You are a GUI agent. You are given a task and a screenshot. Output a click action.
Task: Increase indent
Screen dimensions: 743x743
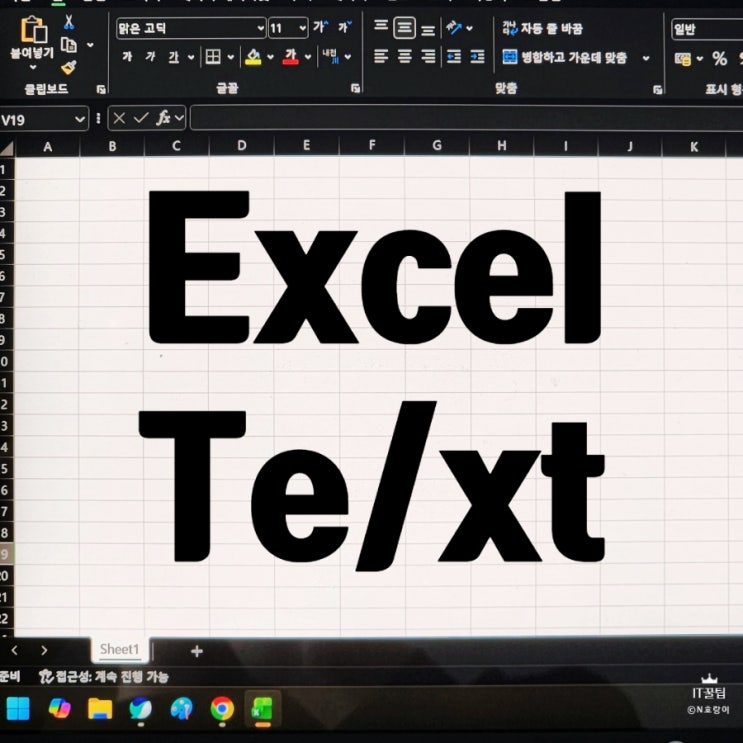click(x=478, y=57)
